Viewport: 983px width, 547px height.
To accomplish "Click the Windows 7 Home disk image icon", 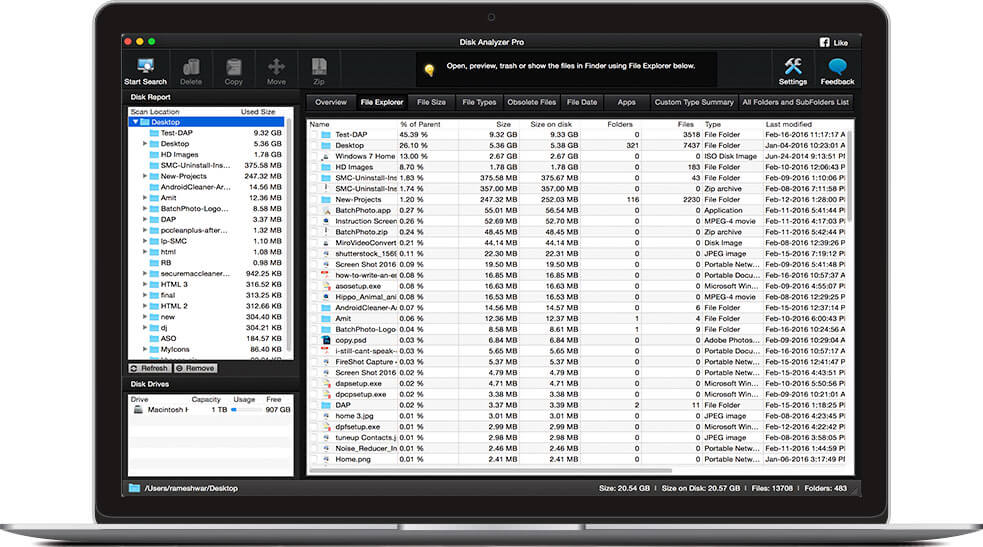I will pyautogui.click(x=326, y=157).
